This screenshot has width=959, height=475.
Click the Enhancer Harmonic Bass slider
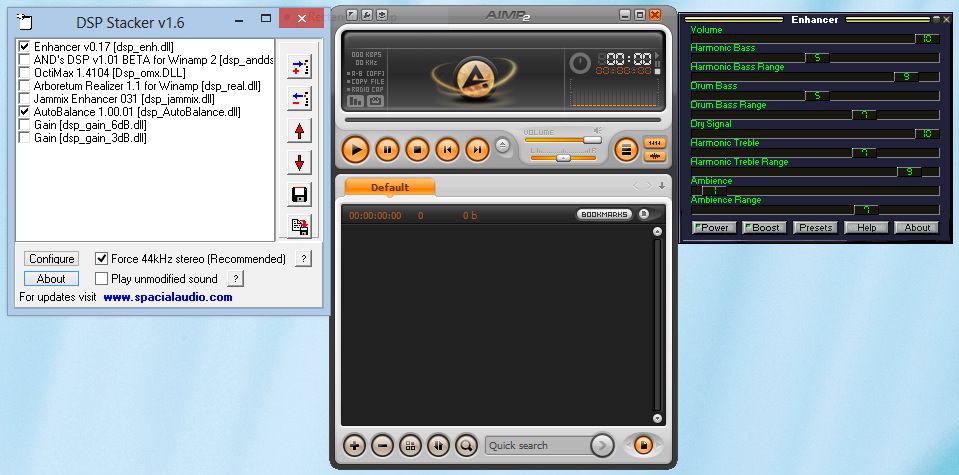coord(815,58)
